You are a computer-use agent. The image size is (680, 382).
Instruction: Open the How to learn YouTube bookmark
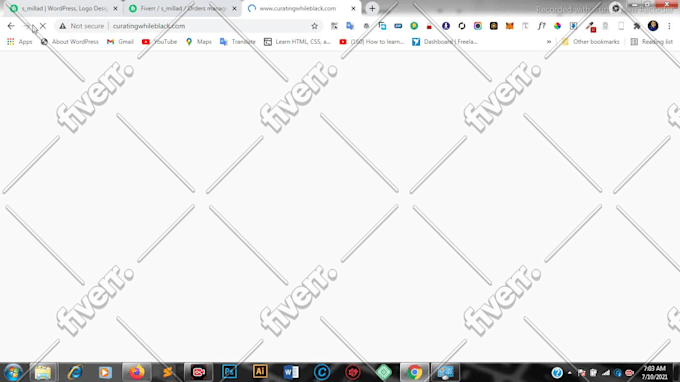coord(372,42)
